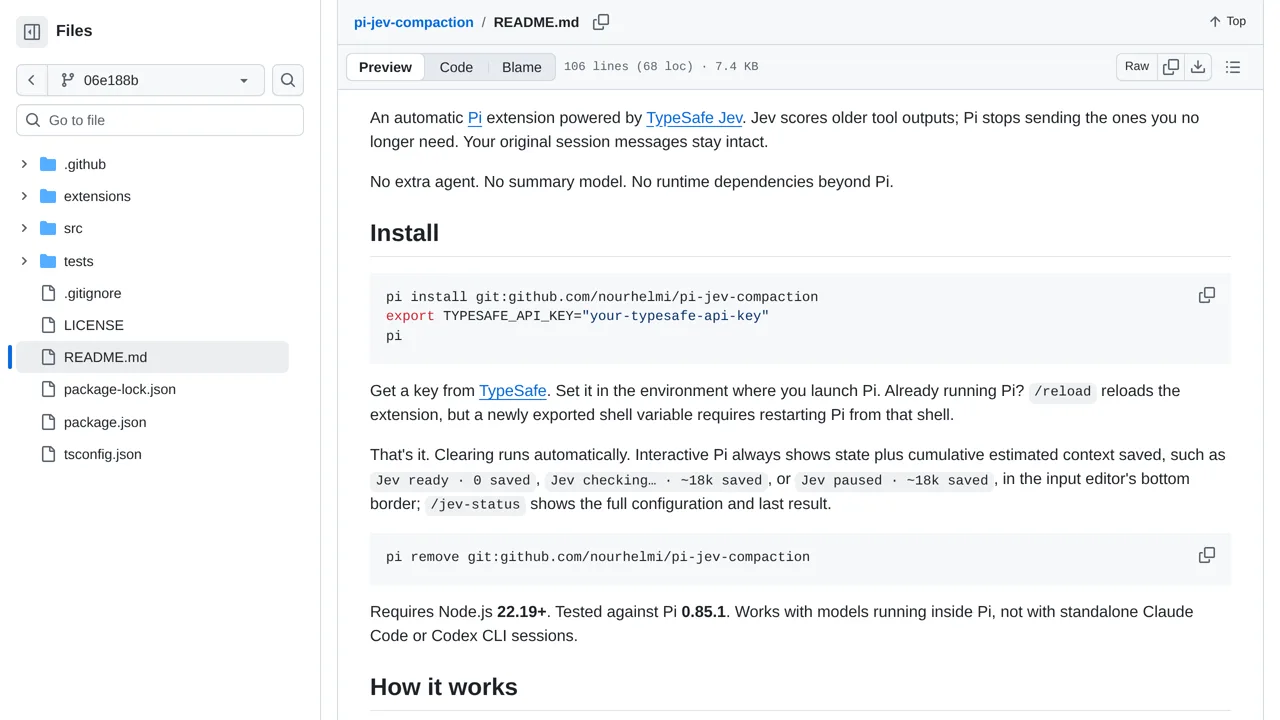This screenshot has width=1280, height=720.
Task: Go back using the left arrow button
Action: coord(32,80)
